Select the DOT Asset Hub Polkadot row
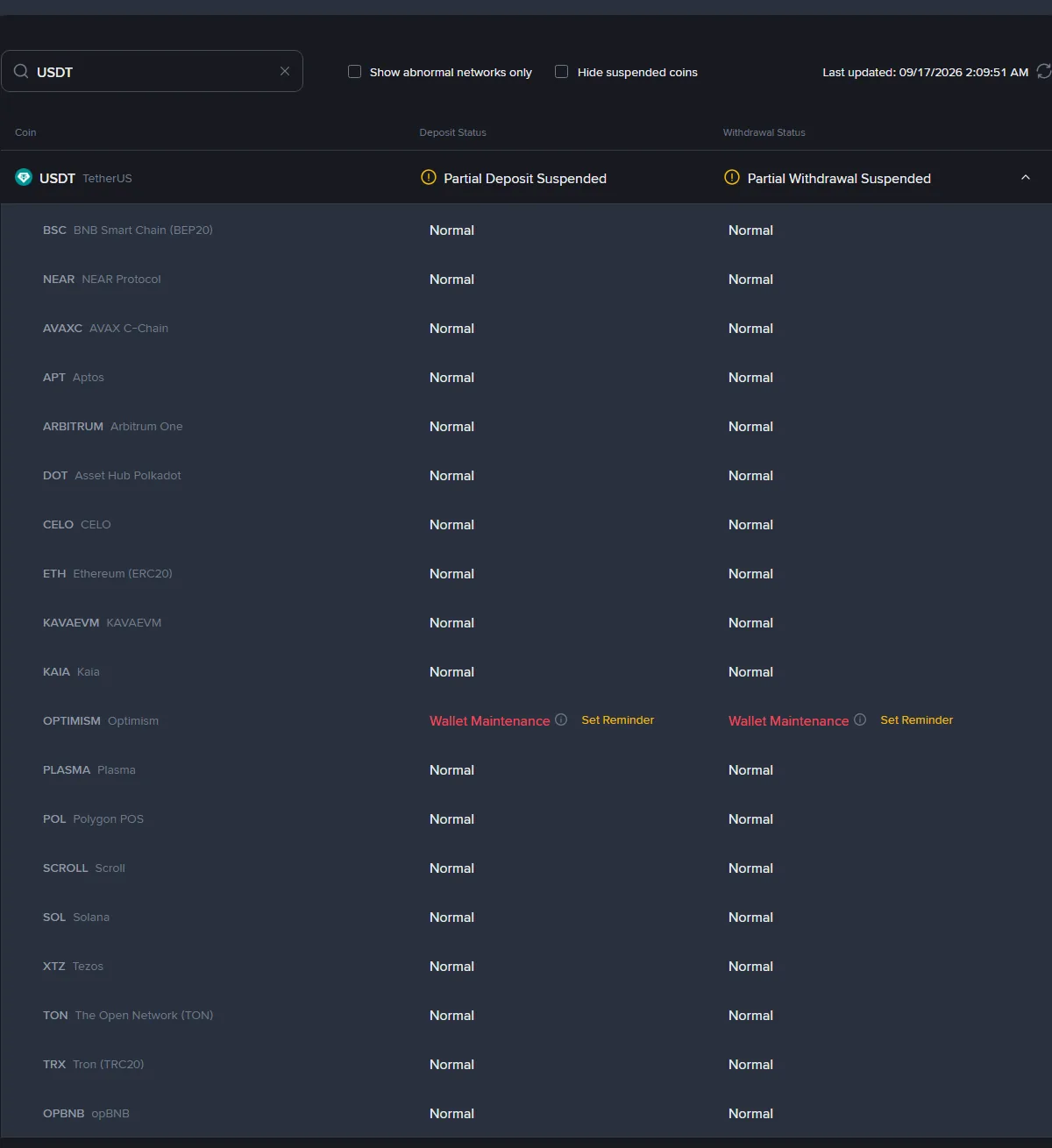This screenshot has height=1148, width=1052. click(x=526, y=475)
